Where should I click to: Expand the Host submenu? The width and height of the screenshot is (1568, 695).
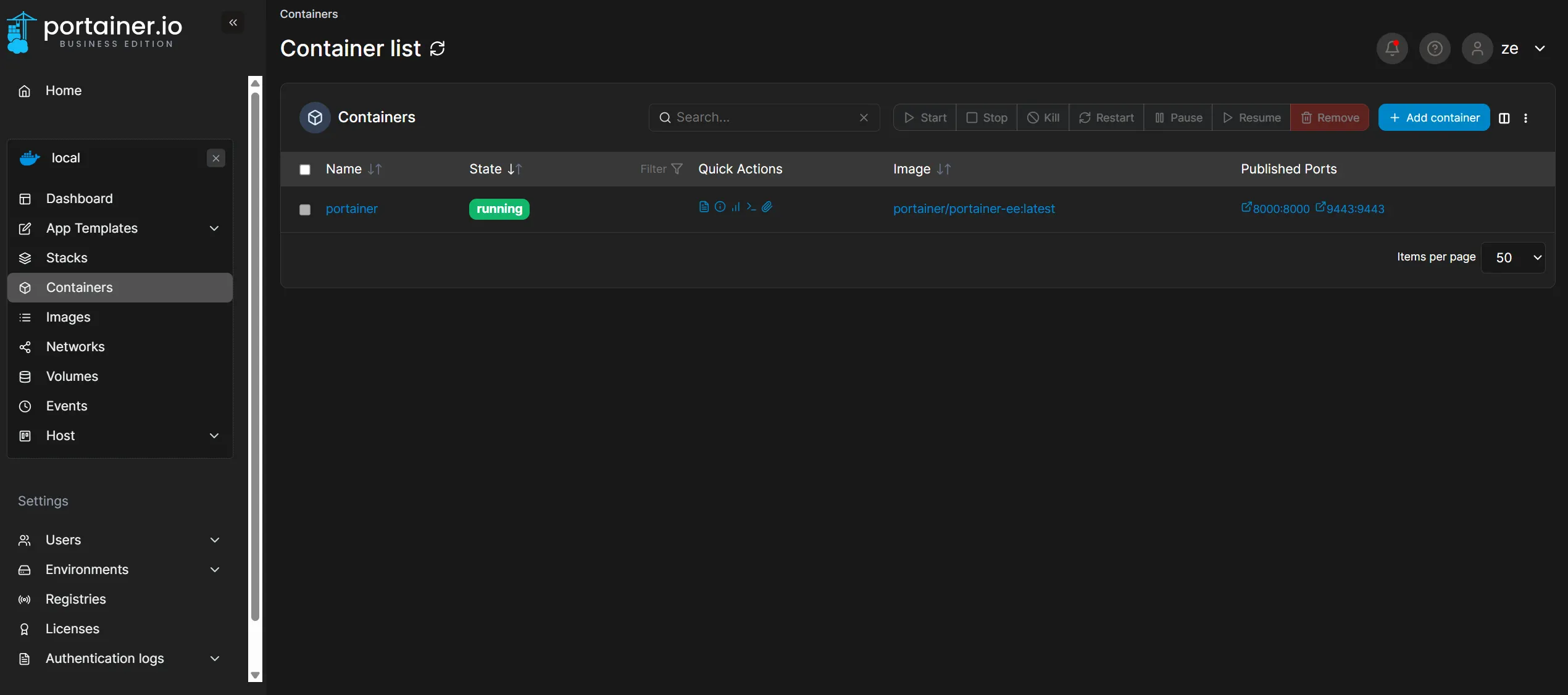click(x=214, y=436)
